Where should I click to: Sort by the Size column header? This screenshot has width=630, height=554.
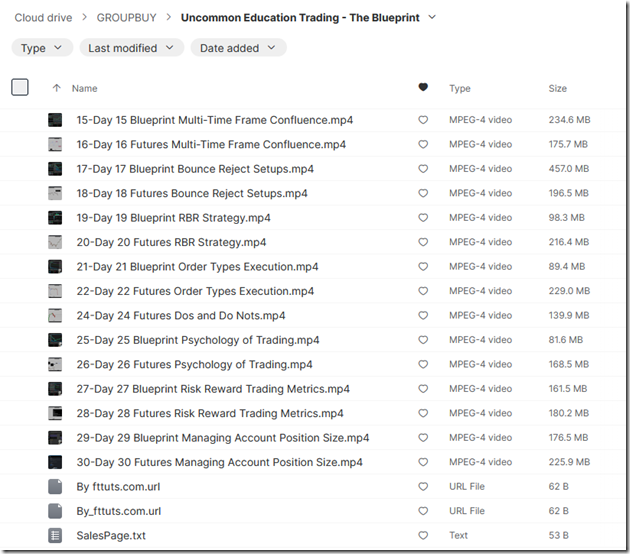[558, 88]
